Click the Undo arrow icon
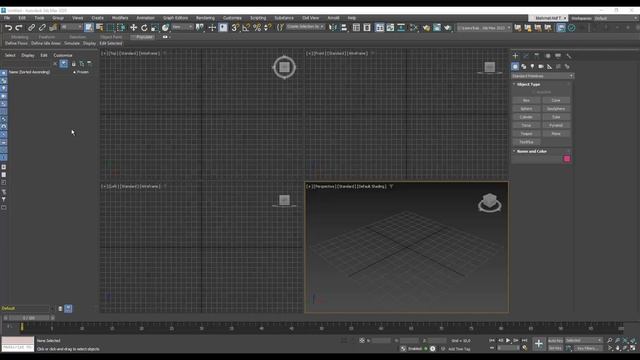Screen dimensions: 640x360 9,28
